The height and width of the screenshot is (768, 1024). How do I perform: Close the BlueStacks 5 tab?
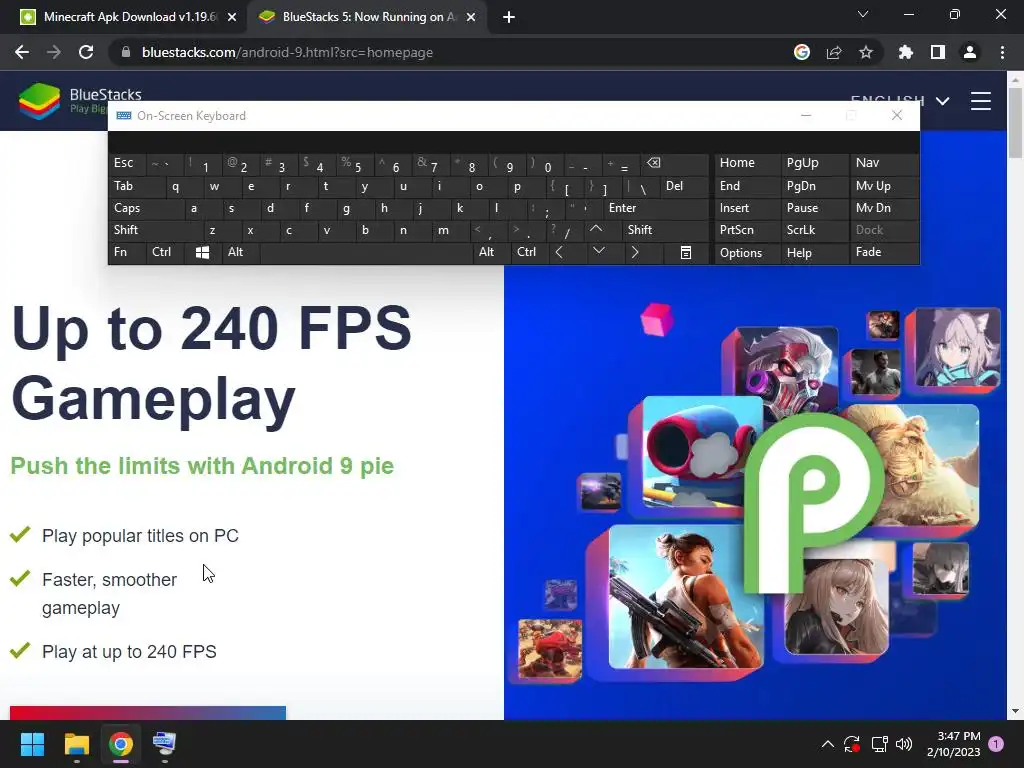(471, 17)
